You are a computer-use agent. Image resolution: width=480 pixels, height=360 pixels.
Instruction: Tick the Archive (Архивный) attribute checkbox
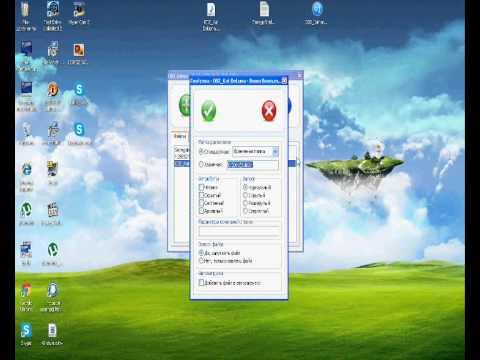coord(201,211)
